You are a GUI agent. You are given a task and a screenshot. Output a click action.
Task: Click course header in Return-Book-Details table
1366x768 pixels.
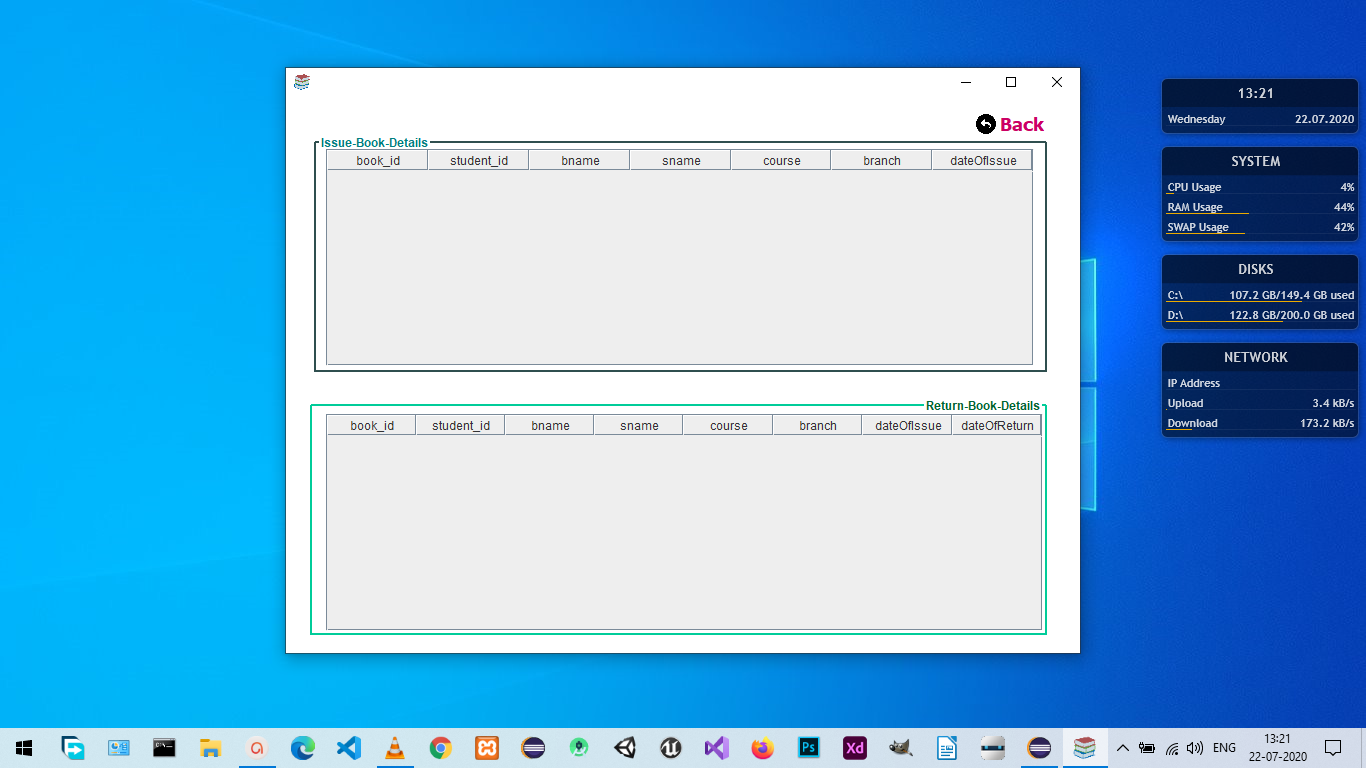(x=729, y=425)
